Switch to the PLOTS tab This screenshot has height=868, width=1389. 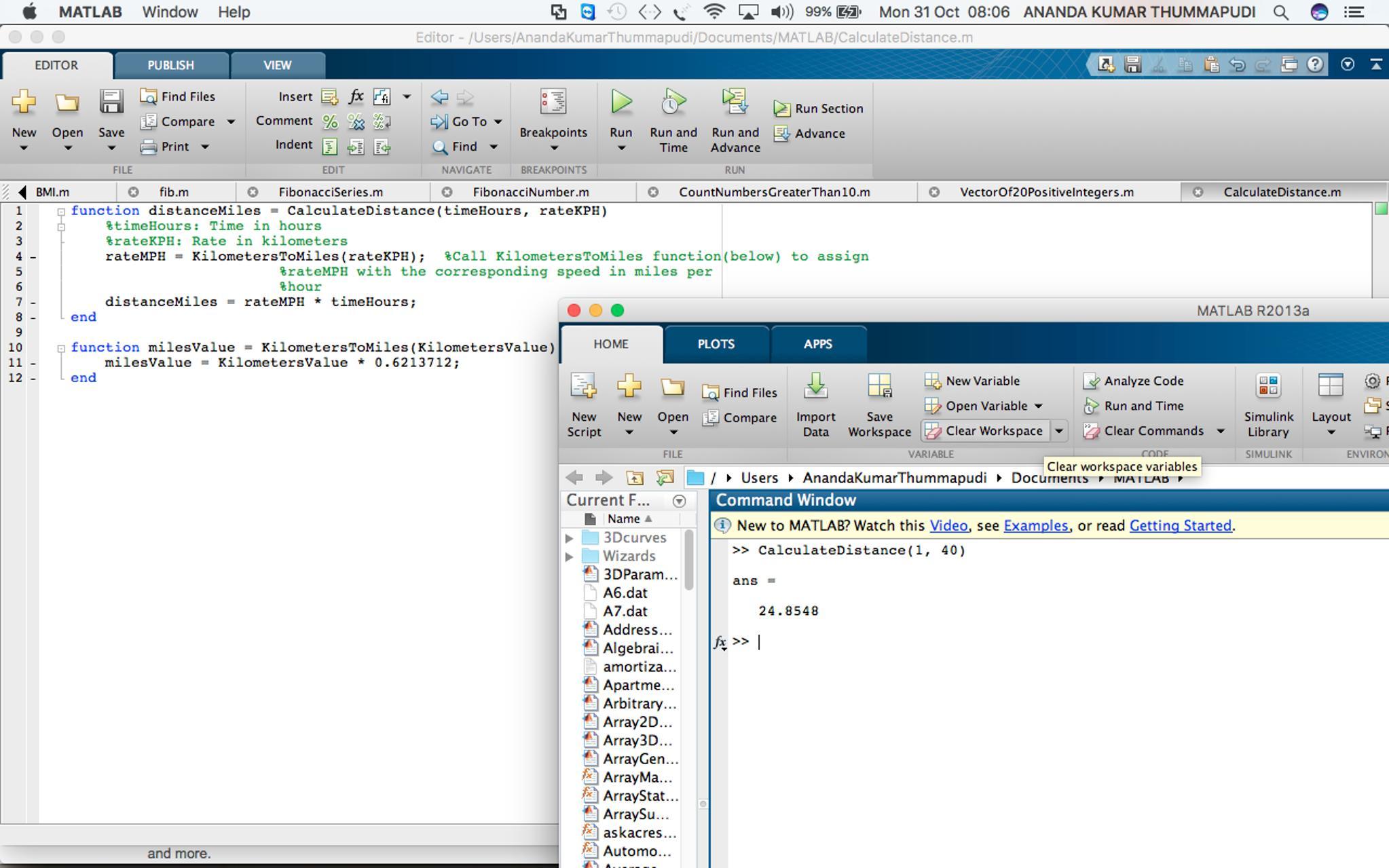click(716, 344)
